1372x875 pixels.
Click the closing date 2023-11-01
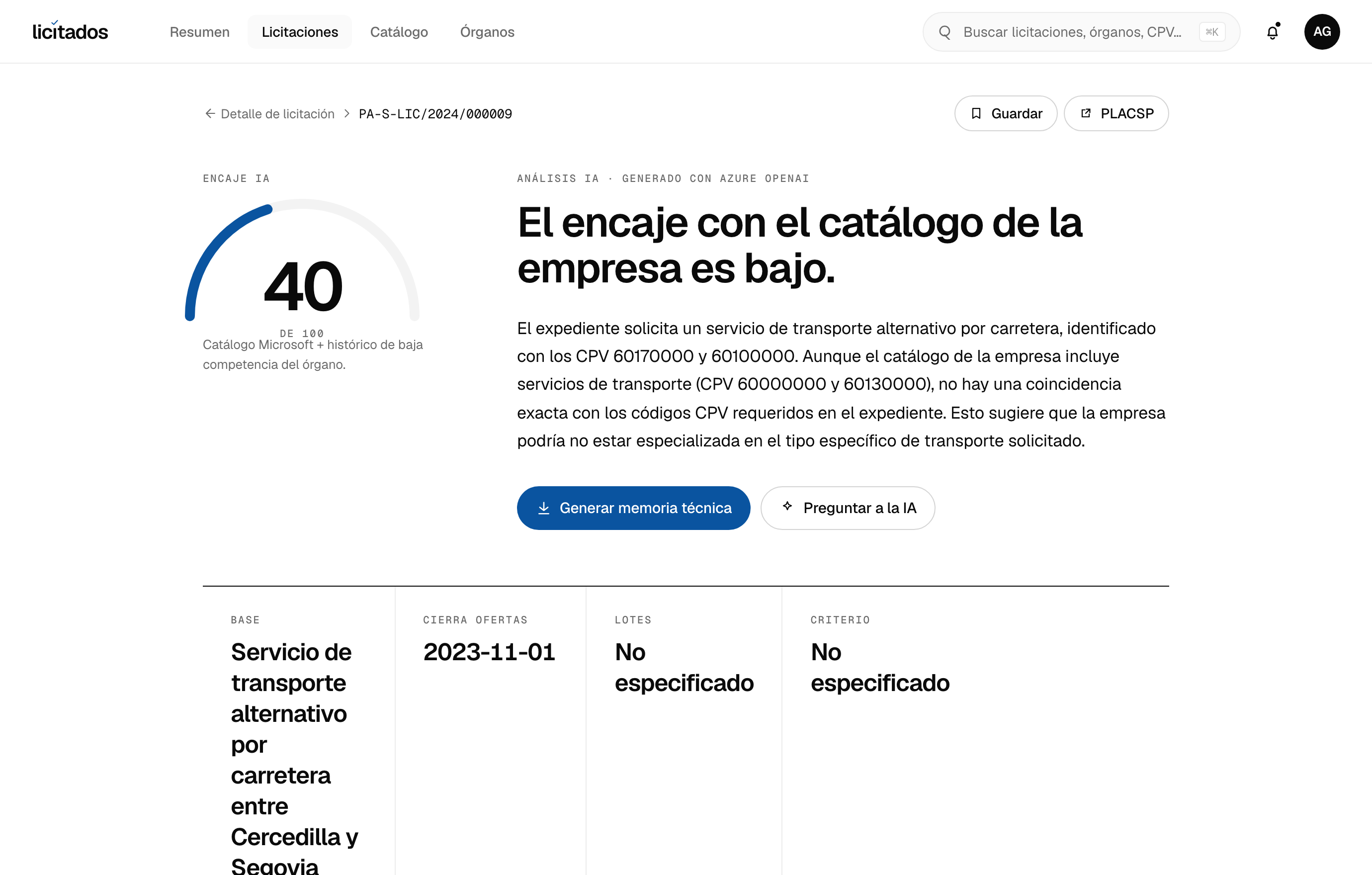tap(489, 652)
